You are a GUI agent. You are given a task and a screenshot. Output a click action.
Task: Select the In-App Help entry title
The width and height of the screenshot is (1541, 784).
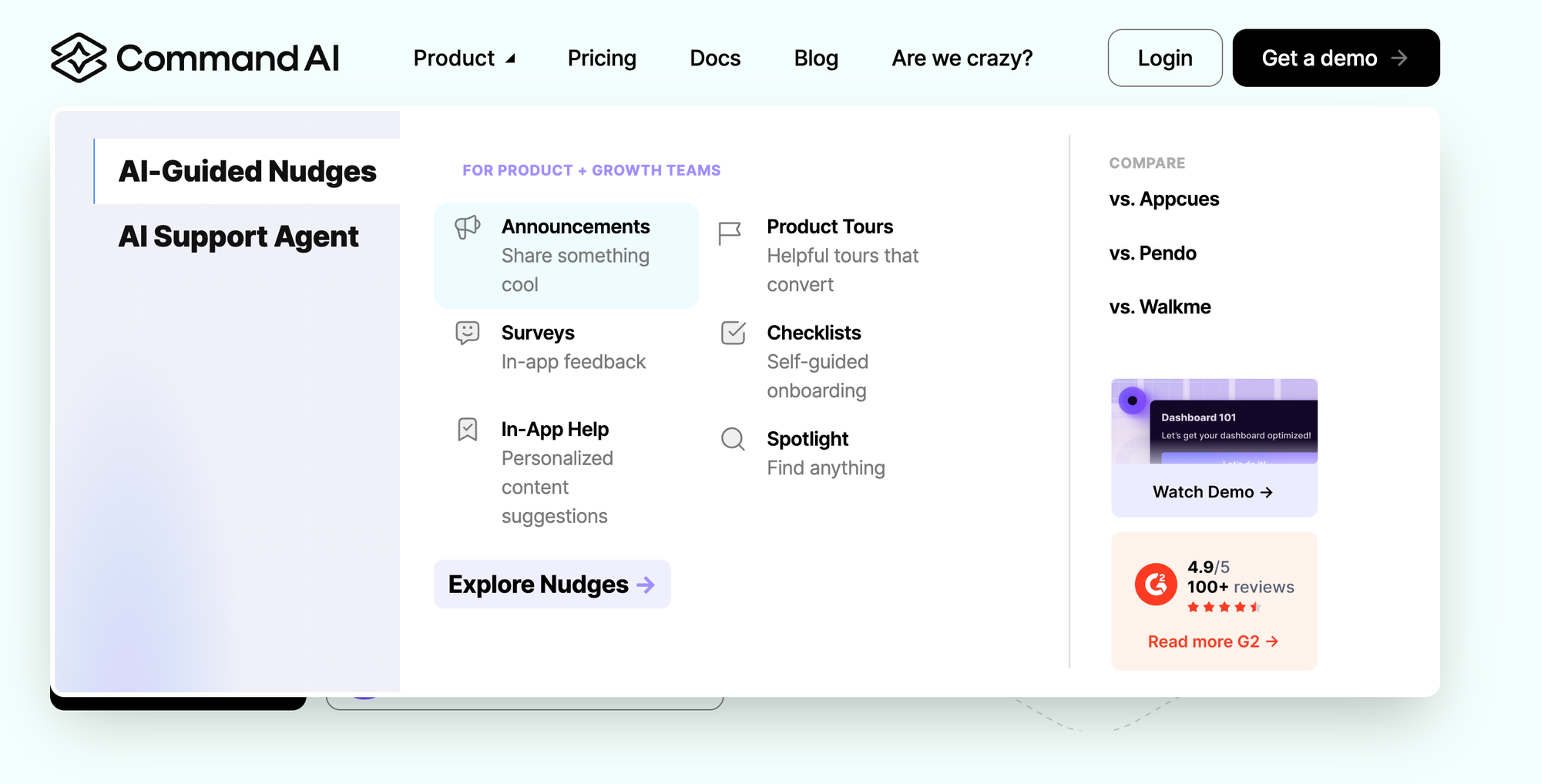(555, 429)
